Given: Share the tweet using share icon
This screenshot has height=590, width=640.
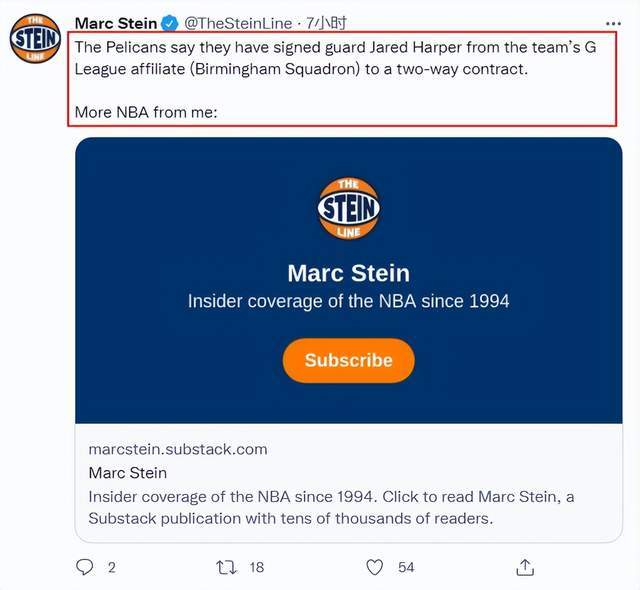Looking at the screenshot, I should [x=525, y=567].
